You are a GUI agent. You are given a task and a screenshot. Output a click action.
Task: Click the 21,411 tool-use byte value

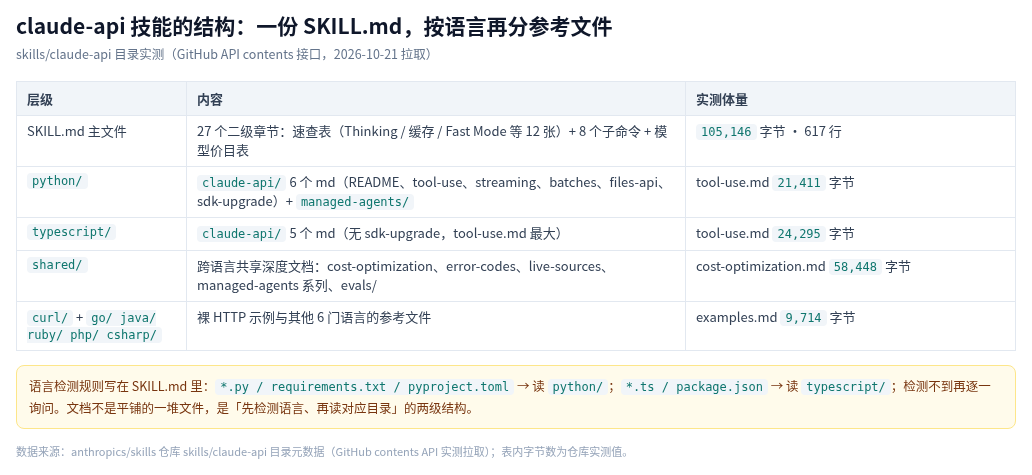click(x=799, y=183)
